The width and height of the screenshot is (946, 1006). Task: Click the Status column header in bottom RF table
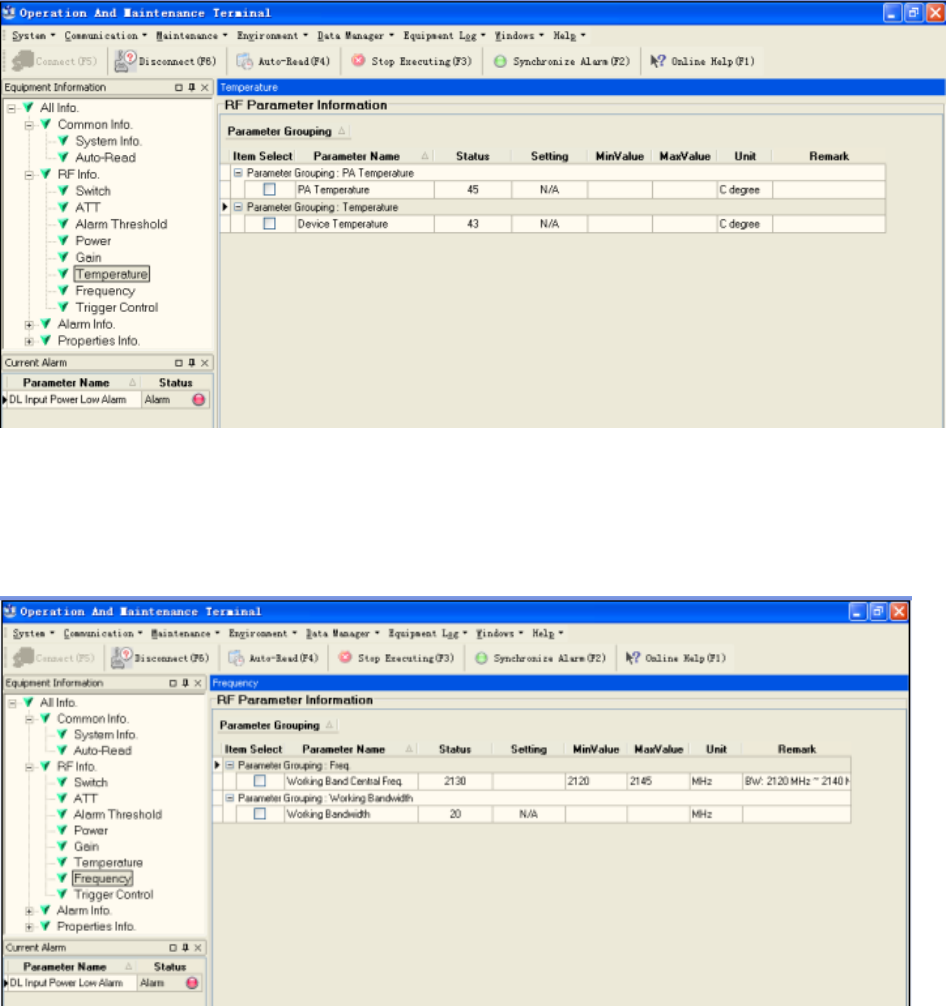(x=454, y=749)
